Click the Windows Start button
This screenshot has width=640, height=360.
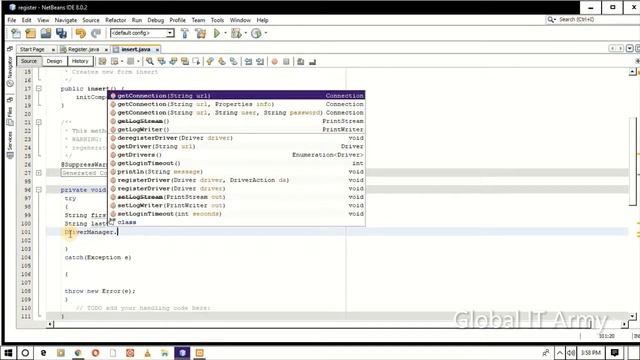8,353
